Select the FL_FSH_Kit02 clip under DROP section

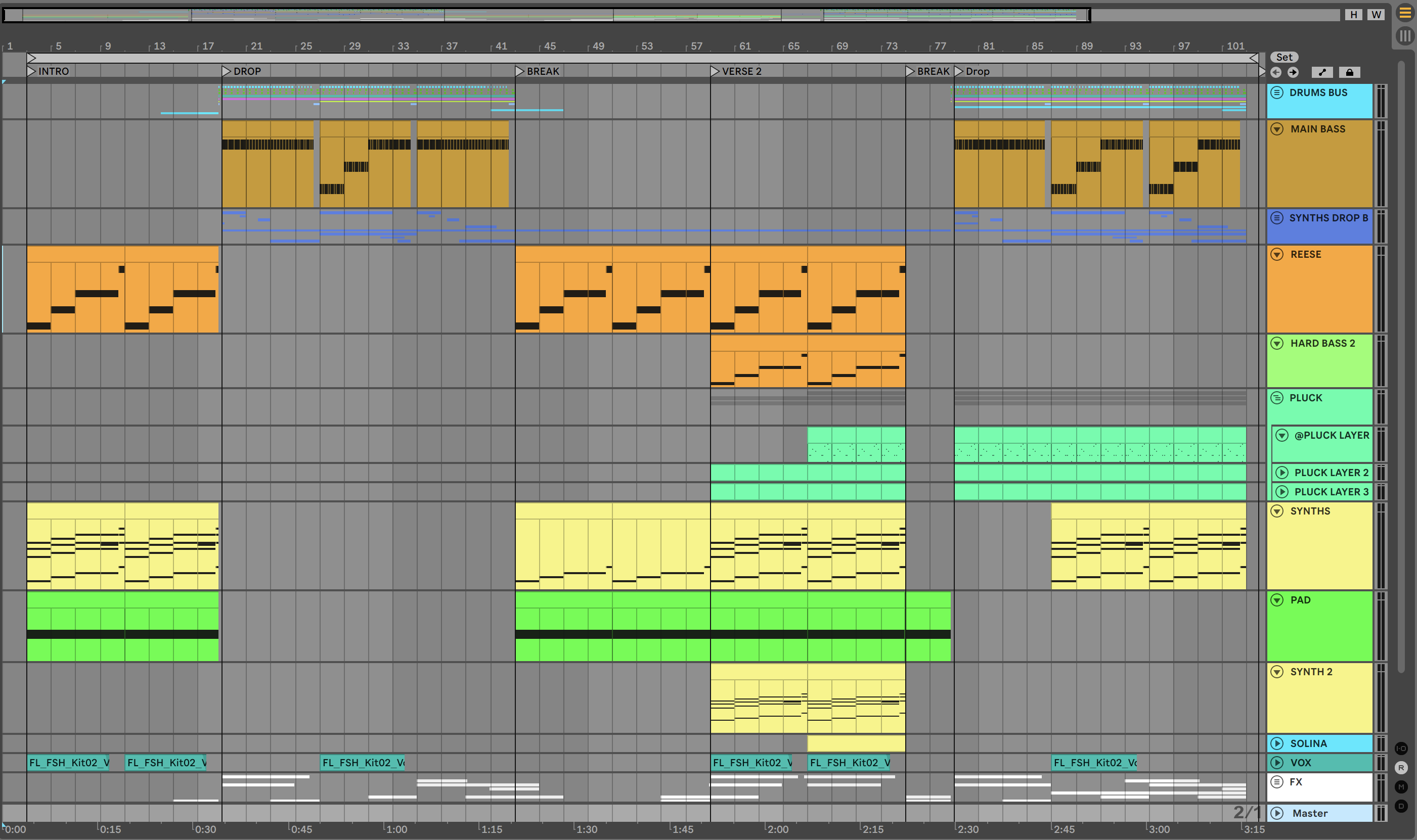click(x=363, y=763)
